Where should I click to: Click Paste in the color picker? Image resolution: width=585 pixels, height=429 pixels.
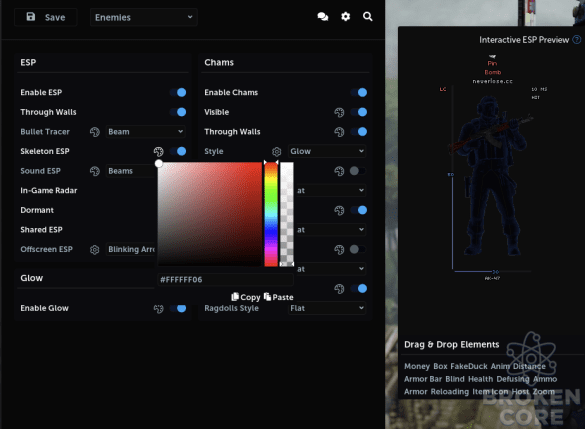pos(278,297)
